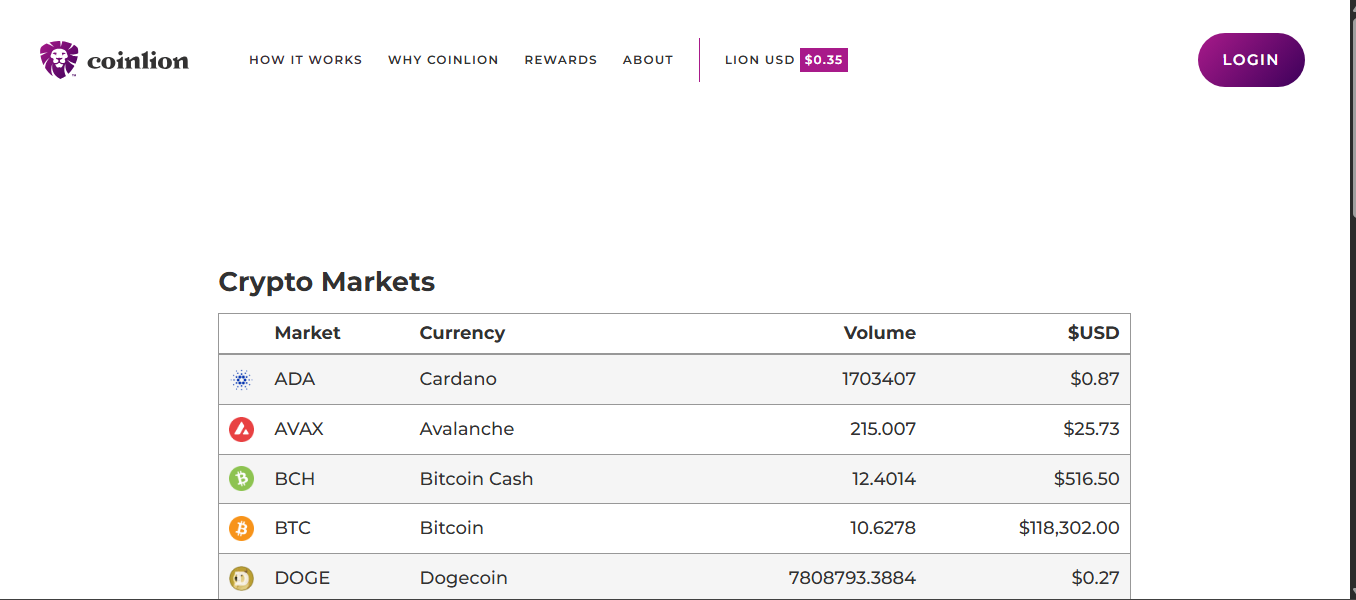The width and height of the screenshot is (1356, 600).
Task: Click the Dogecoin DOGE coin icon
Action: click(241, 578)
